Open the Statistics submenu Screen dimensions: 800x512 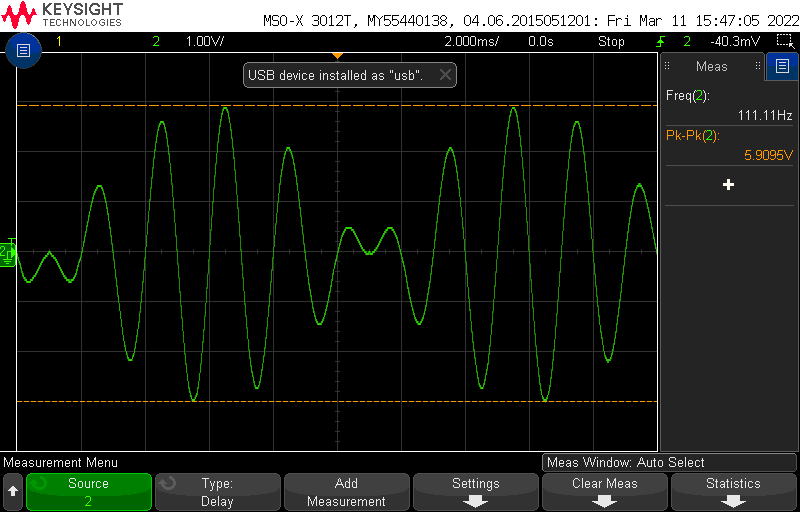[733, 492]
